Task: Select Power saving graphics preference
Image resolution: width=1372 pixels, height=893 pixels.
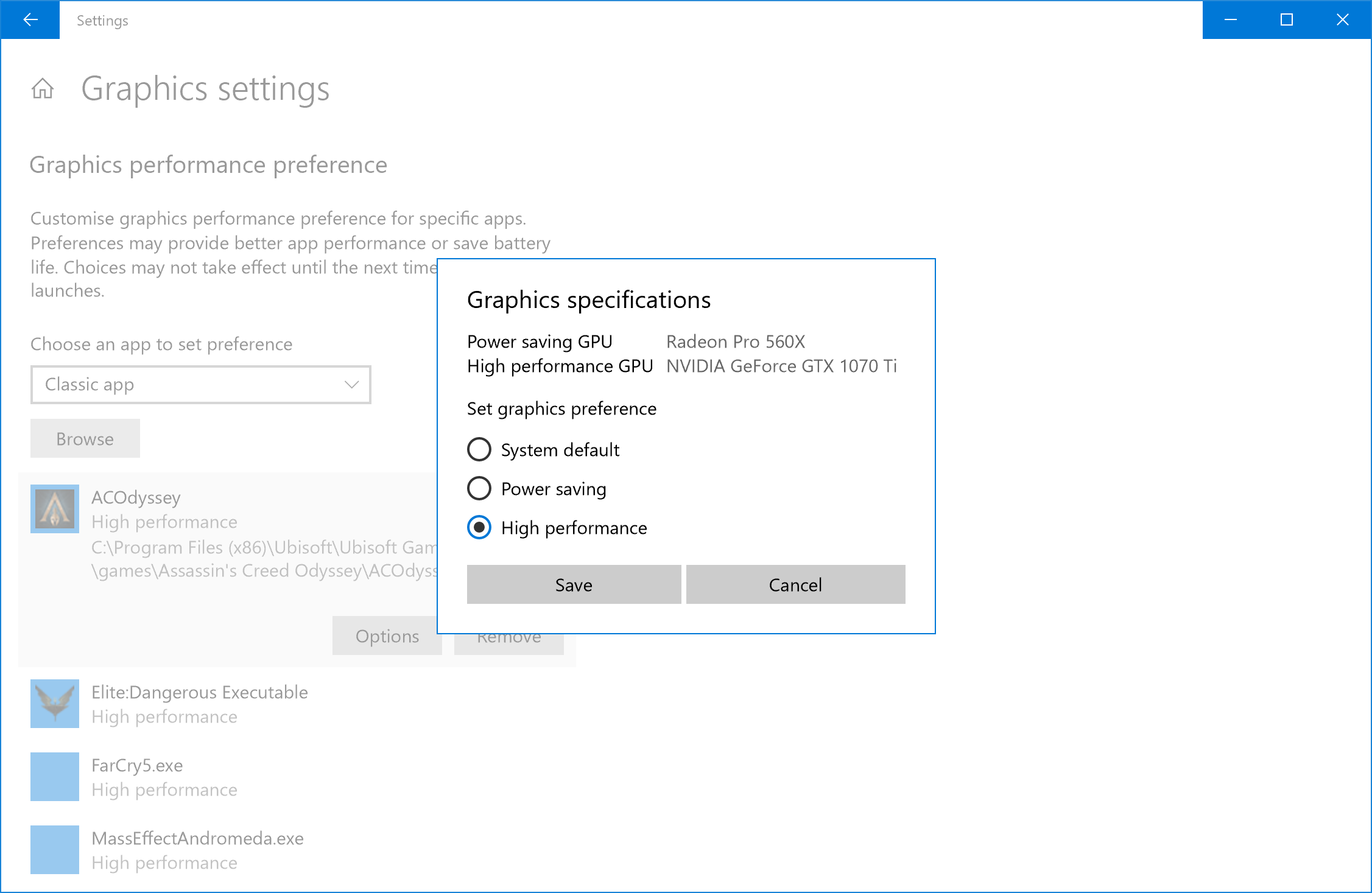Action: [479, 489]
